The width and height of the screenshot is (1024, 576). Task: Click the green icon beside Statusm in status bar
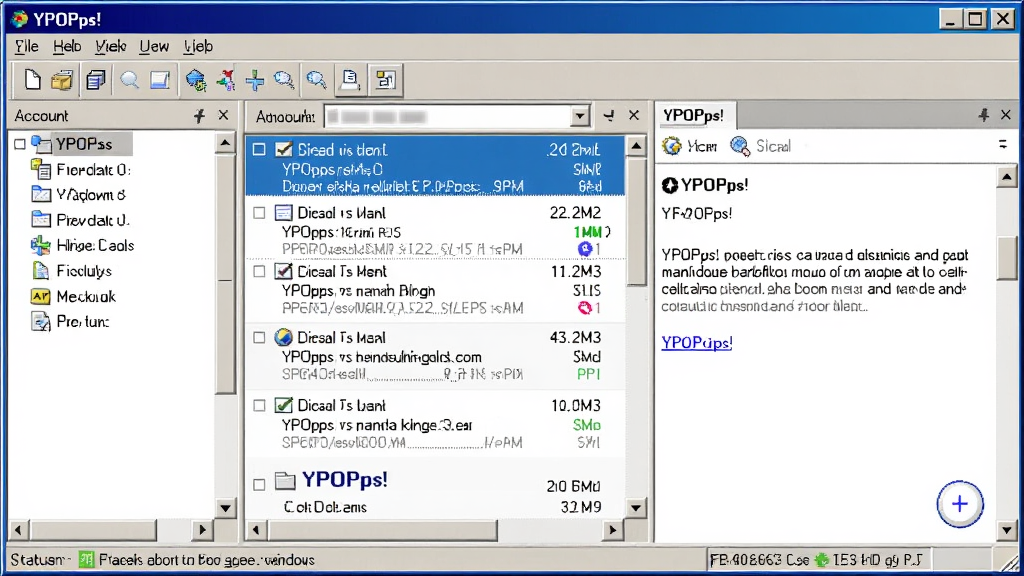click(x=86, y=560)
